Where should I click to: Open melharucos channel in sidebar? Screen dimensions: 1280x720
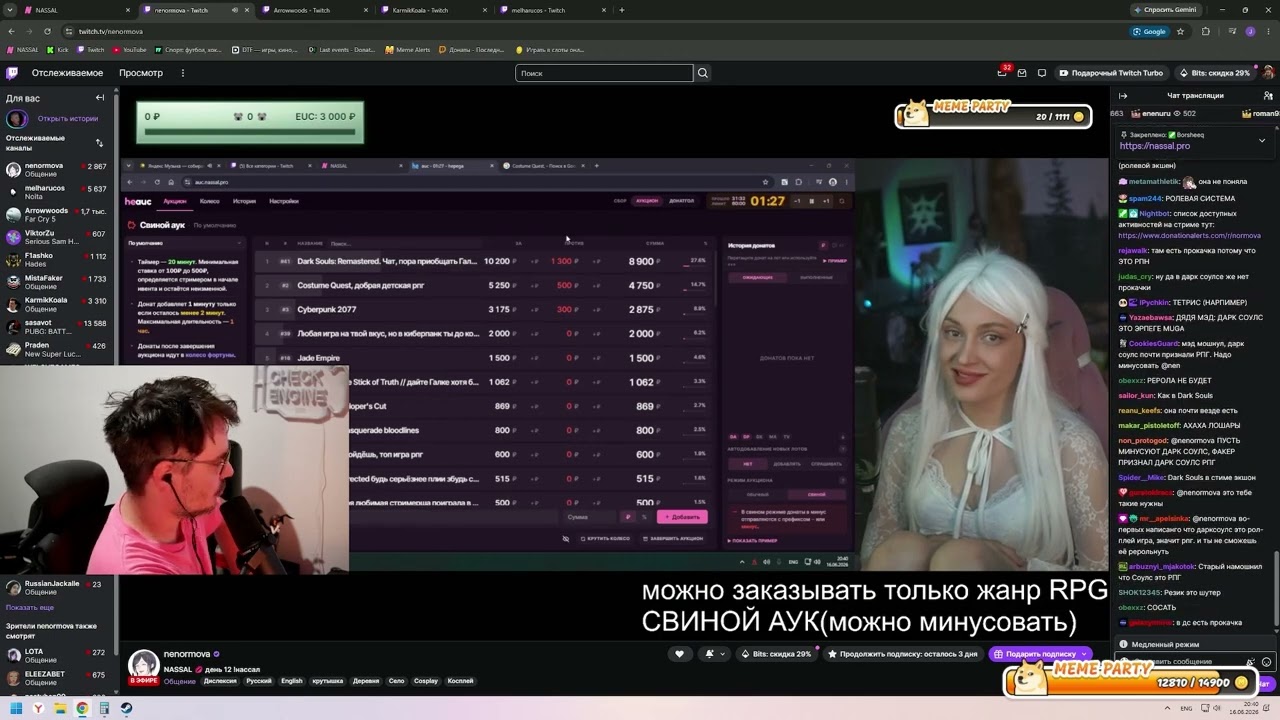[x=58, y=192]
